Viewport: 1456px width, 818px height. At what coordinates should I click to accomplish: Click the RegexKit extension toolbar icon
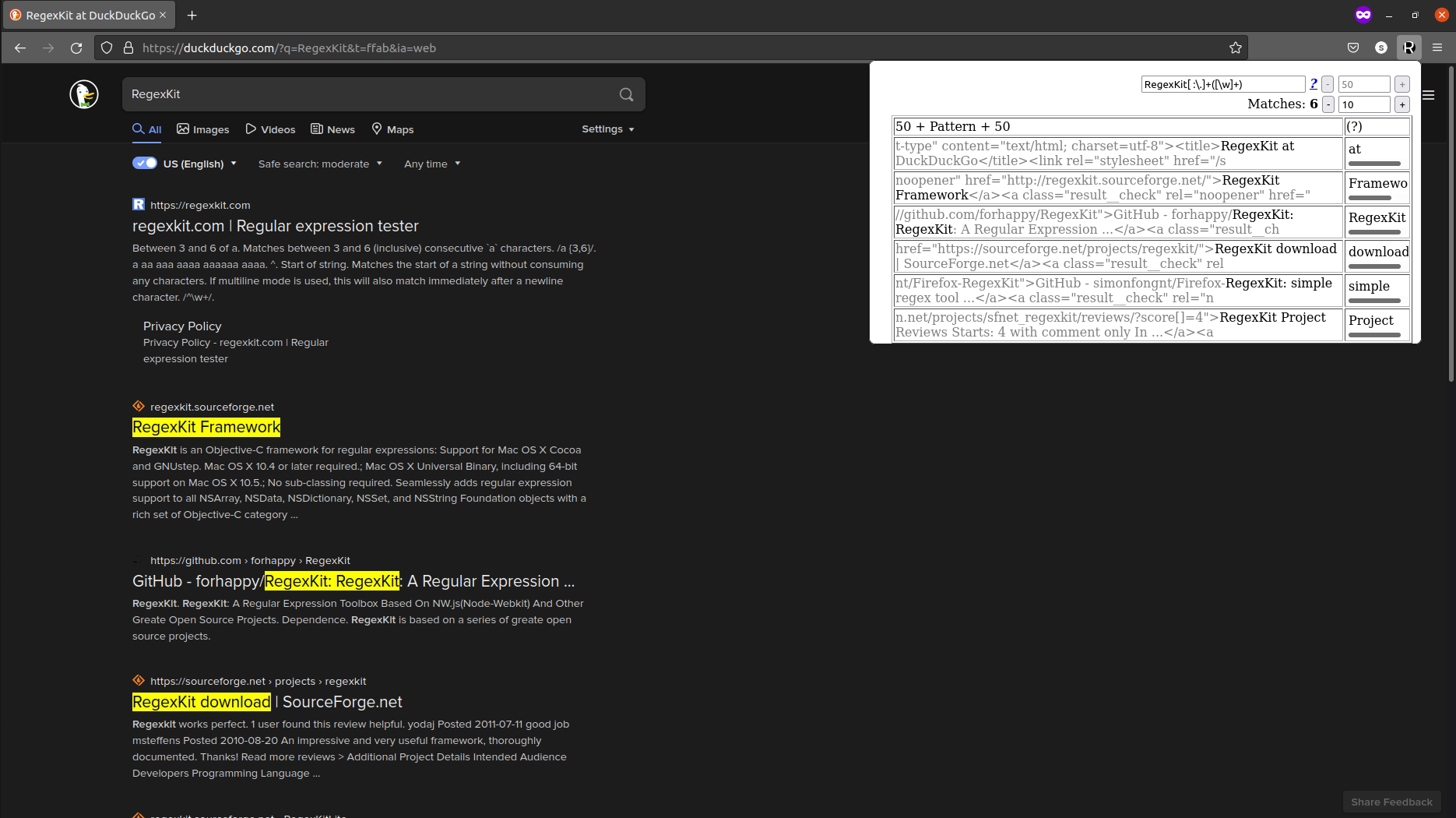tap(1409, 48)
